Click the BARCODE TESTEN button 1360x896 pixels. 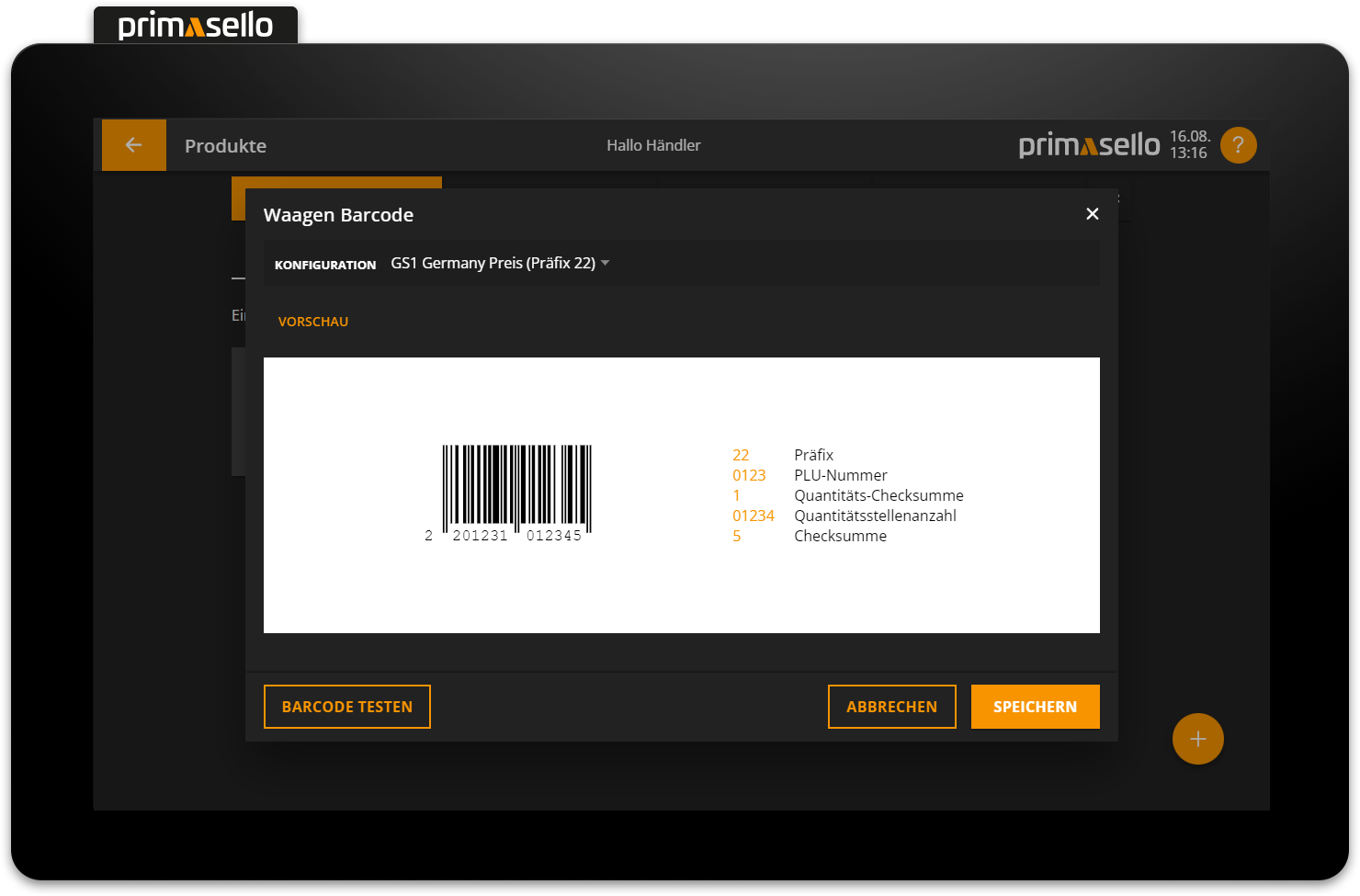[x=346, y=707]
